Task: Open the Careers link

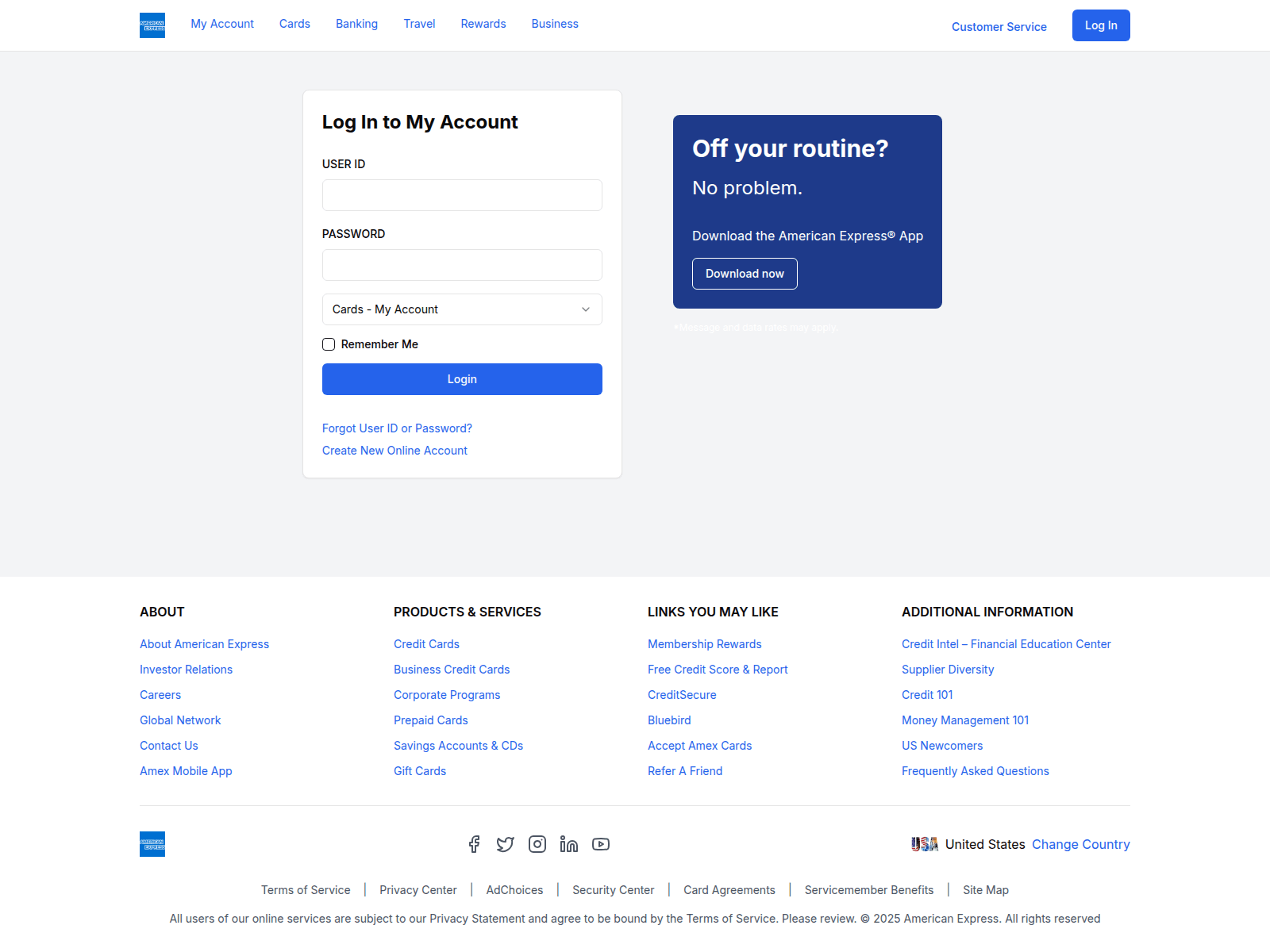Action: [160, 695]
